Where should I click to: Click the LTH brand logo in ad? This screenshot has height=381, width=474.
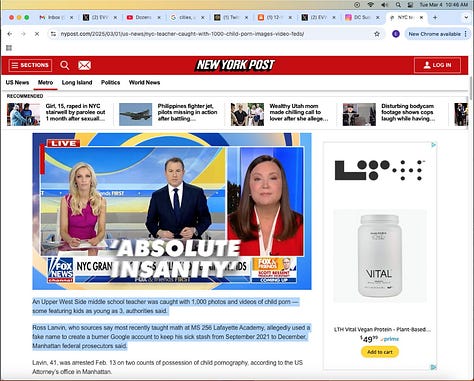[380, 170]
